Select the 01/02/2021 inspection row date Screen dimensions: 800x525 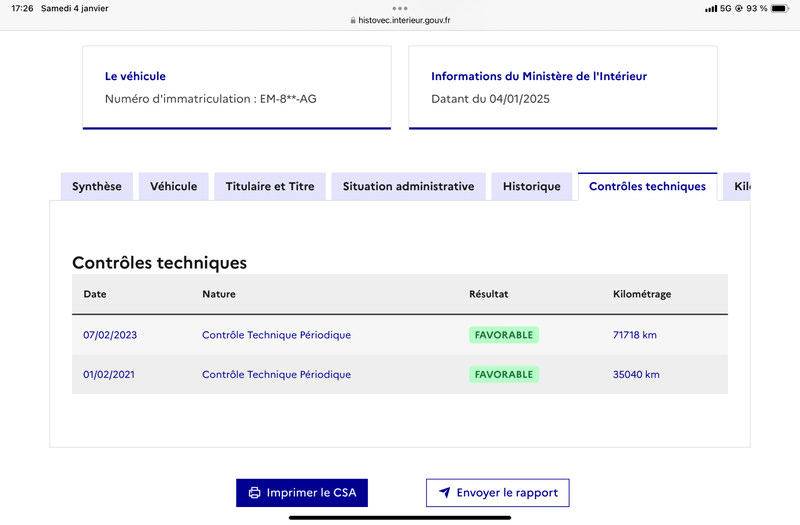[x=109, y=374]
